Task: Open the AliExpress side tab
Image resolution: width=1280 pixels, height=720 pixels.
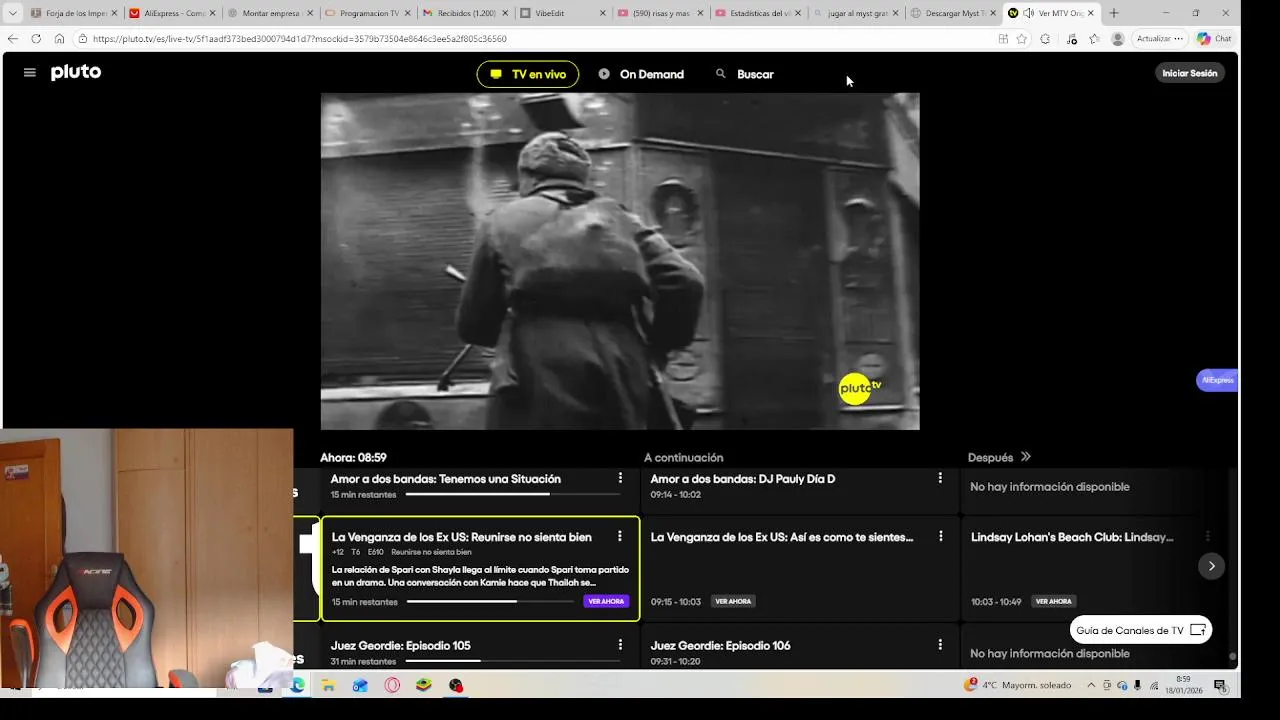Action: [x=1217, y=380]
